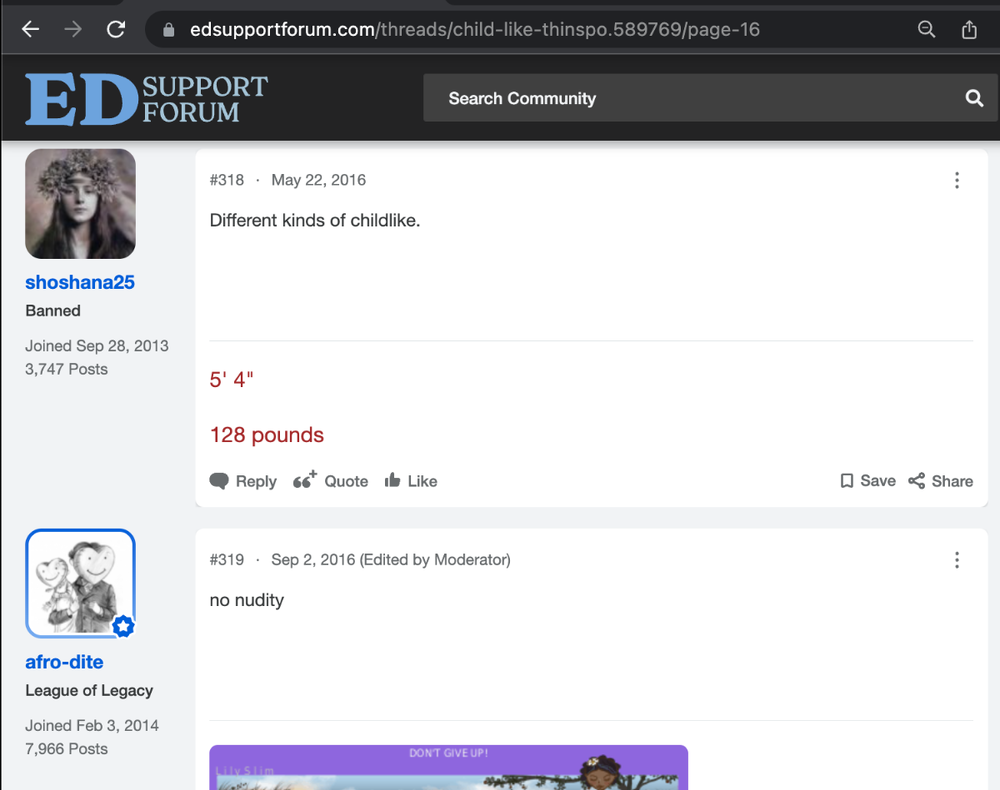Select the 5' 4" signature text
The image size is (1000, 790).
232,380
